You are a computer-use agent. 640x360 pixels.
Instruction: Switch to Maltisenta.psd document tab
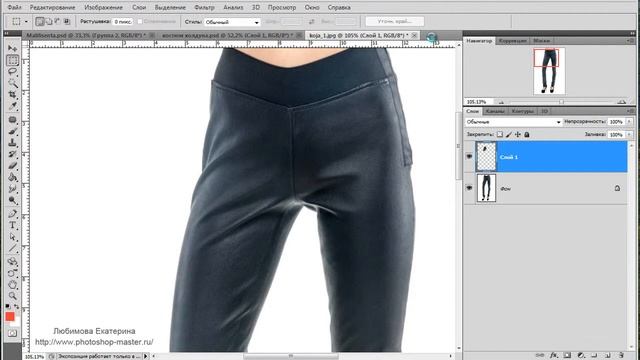pos(86,36)
